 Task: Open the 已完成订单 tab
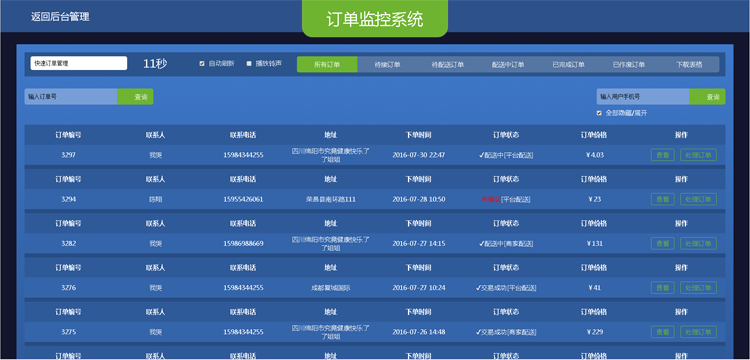[x=568, y=65]
